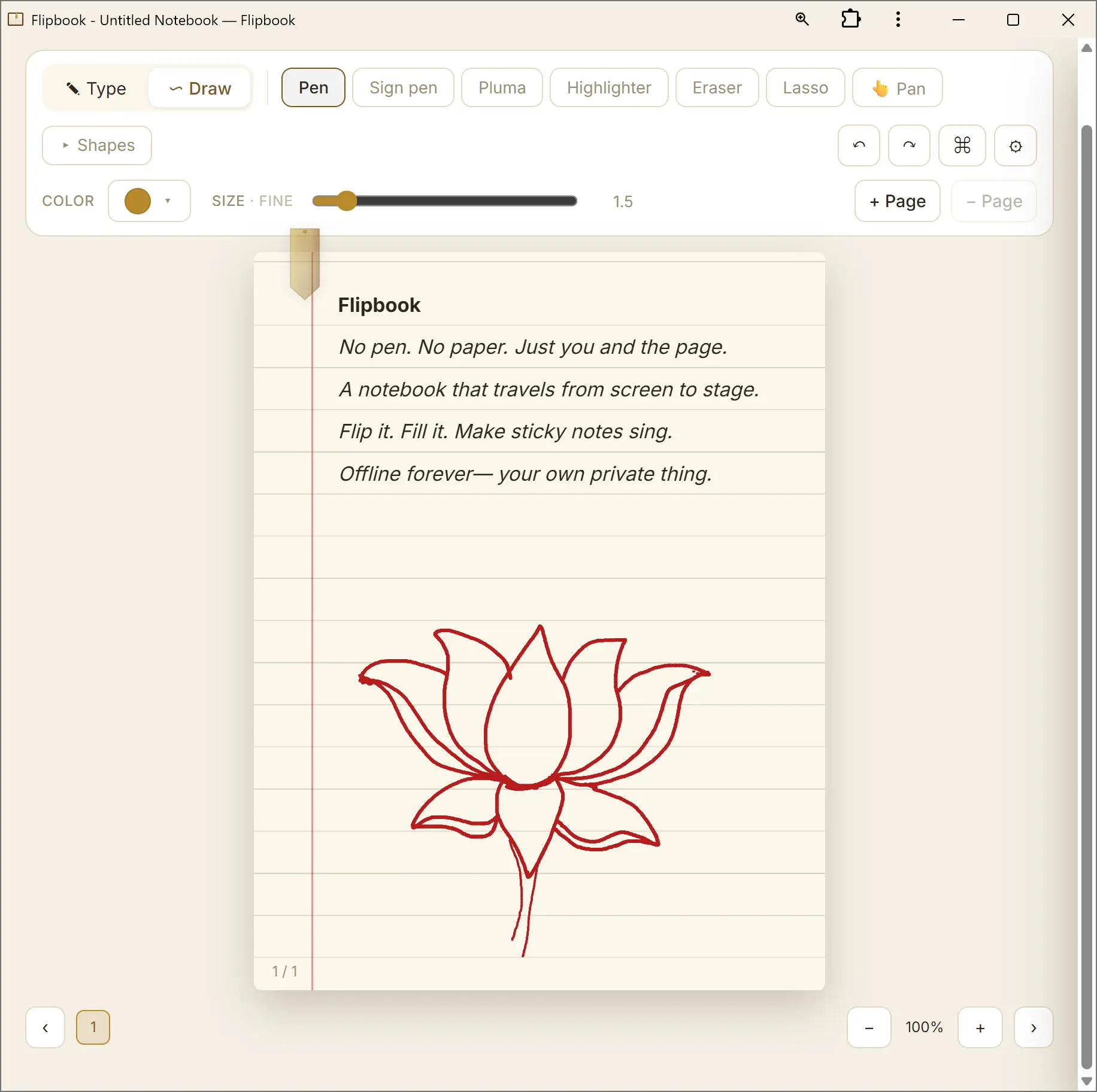Screen dimensions: 1097x1092
Task: Click the 1 / 1 page counter
Action: [284, 970]
